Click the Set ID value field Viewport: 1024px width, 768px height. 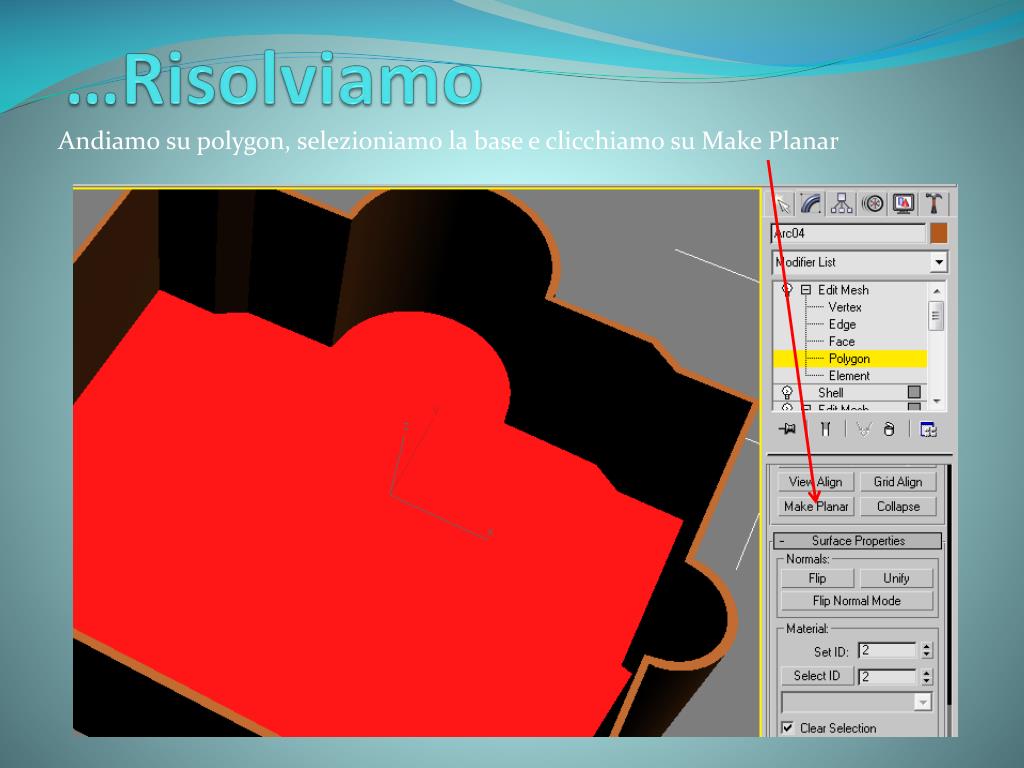click(x=888, y=650)
